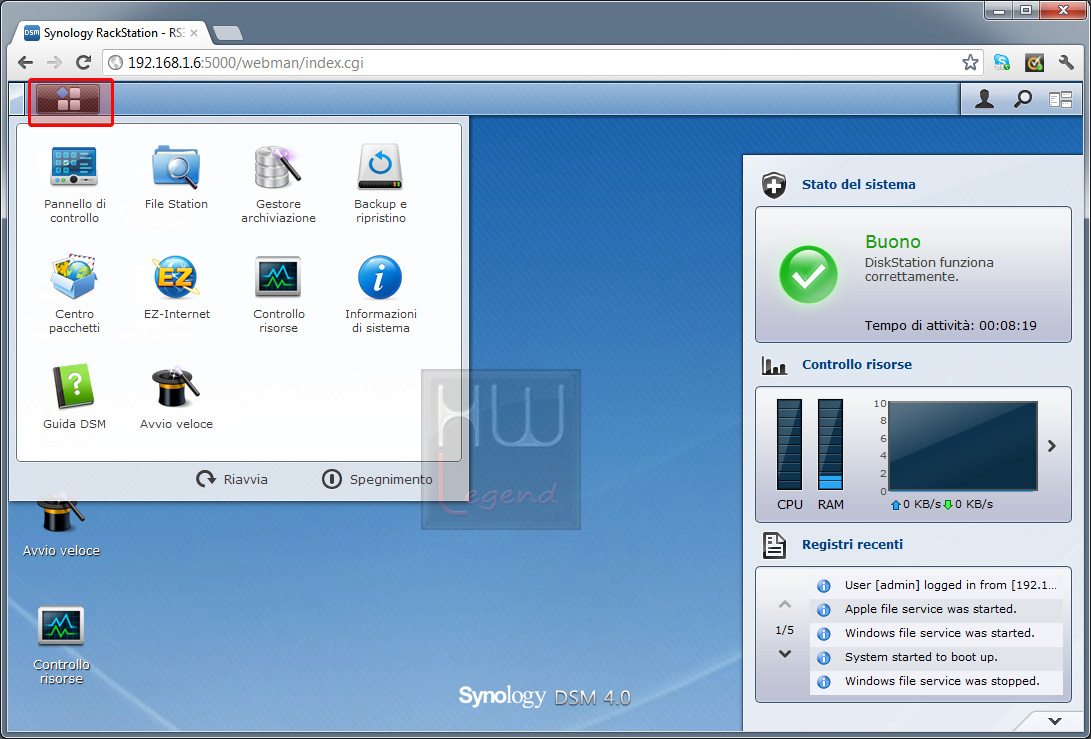Screen dimensions: 1091x739
Task: Click the CPU usage bar
Action: pos(789,445)
